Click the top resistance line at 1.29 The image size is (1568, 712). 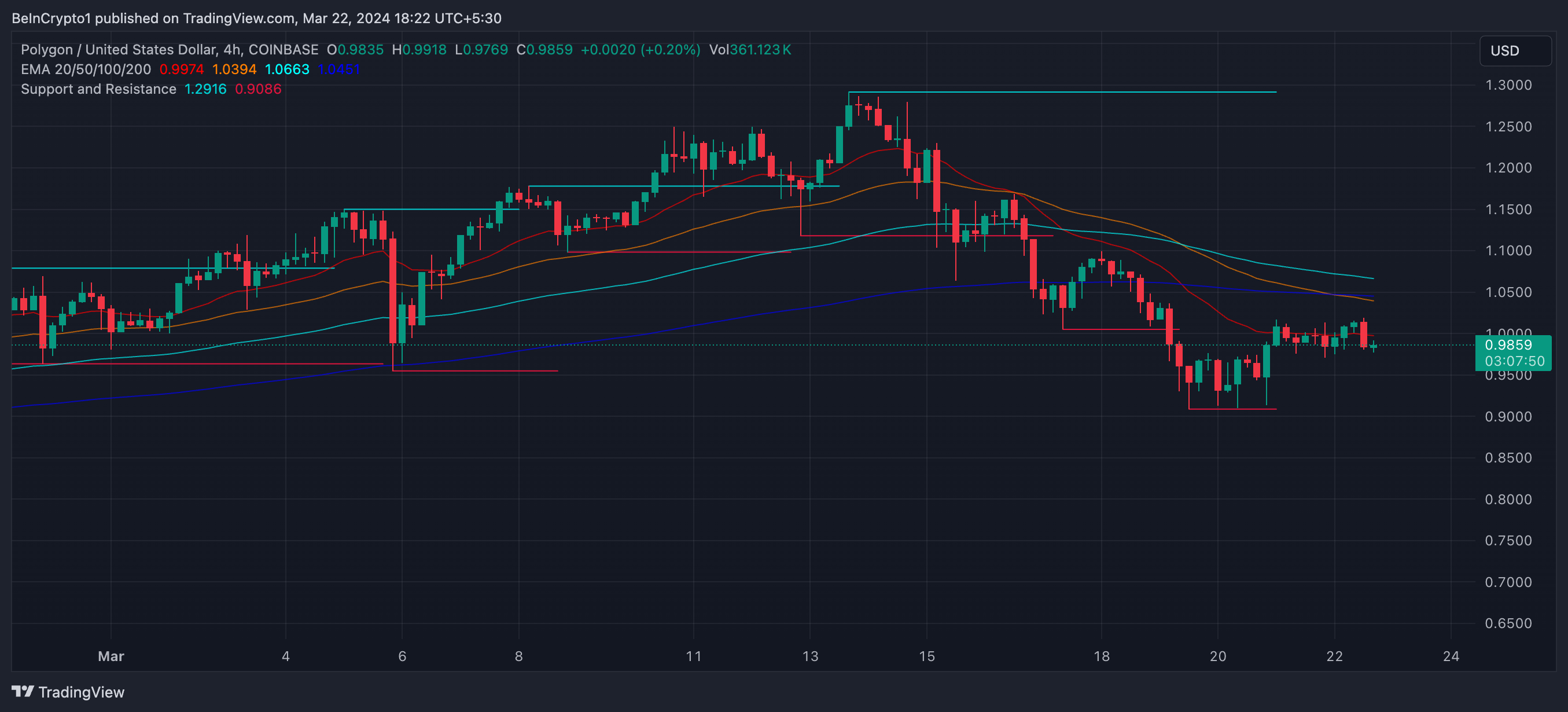1065,92
